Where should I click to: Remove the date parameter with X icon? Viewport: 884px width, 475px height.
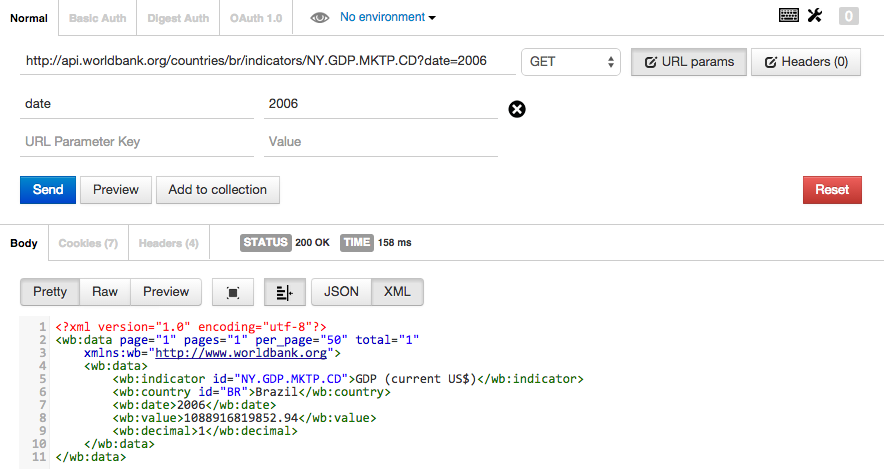coord(517,109)
